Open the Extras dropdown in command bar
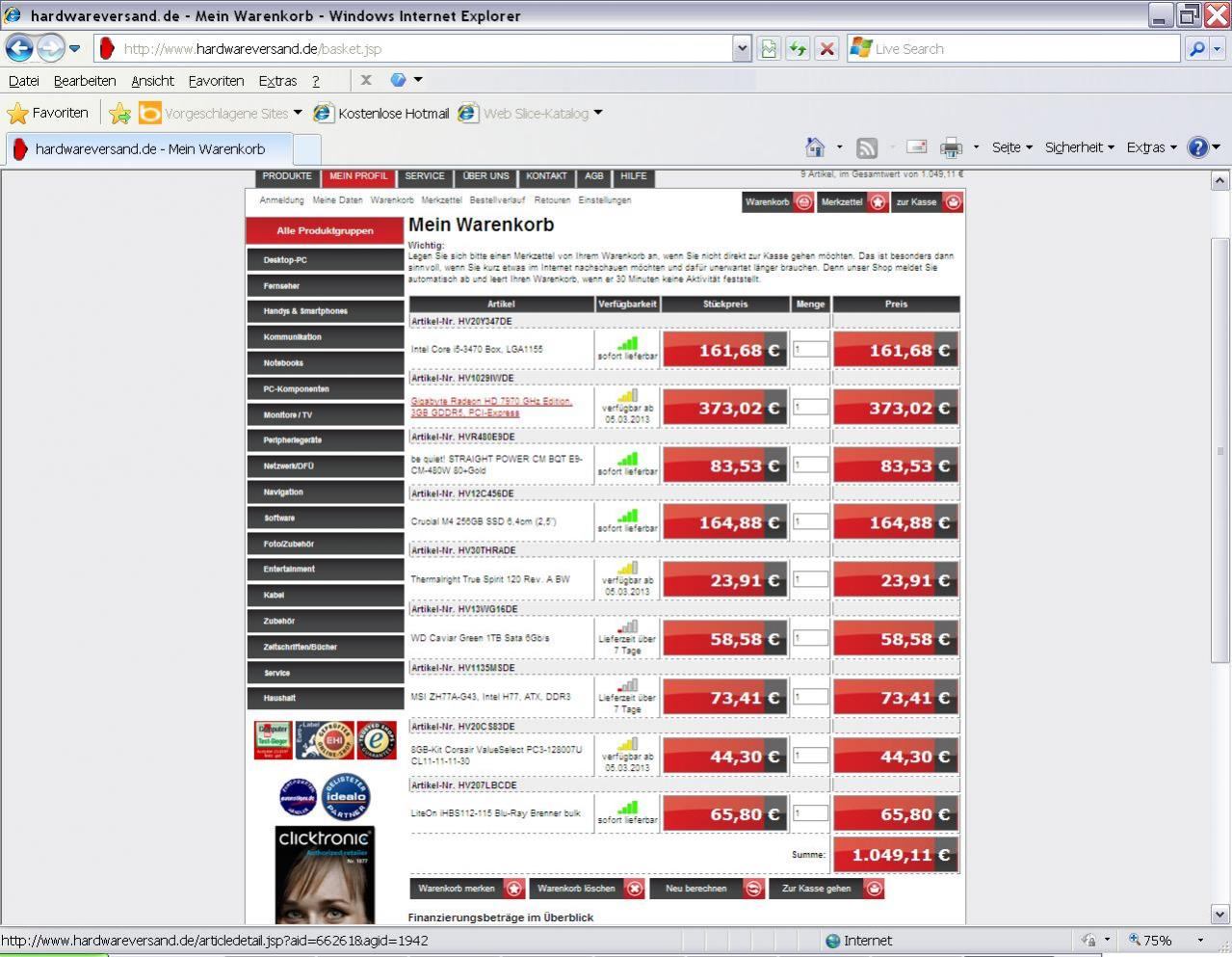 click(1151, 147)
